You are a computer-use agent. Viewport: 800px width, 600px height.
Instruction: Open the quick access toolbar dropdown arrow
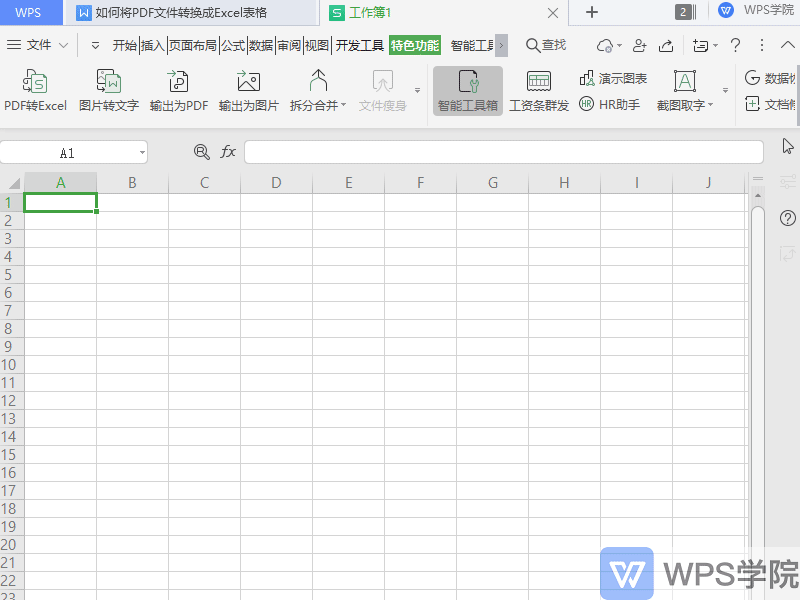pos(95,45)
